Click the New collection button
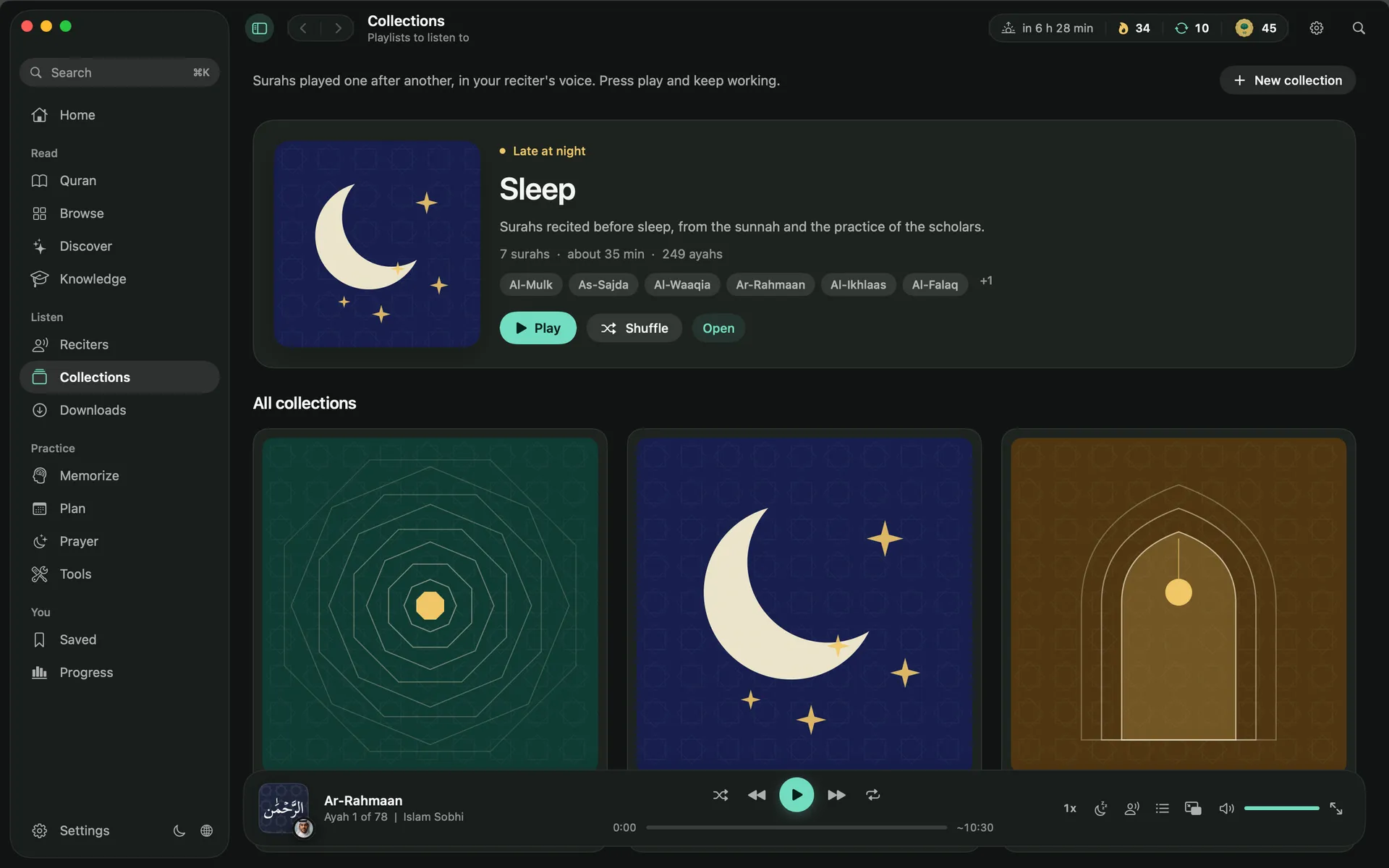 [x=1288, y=80]
